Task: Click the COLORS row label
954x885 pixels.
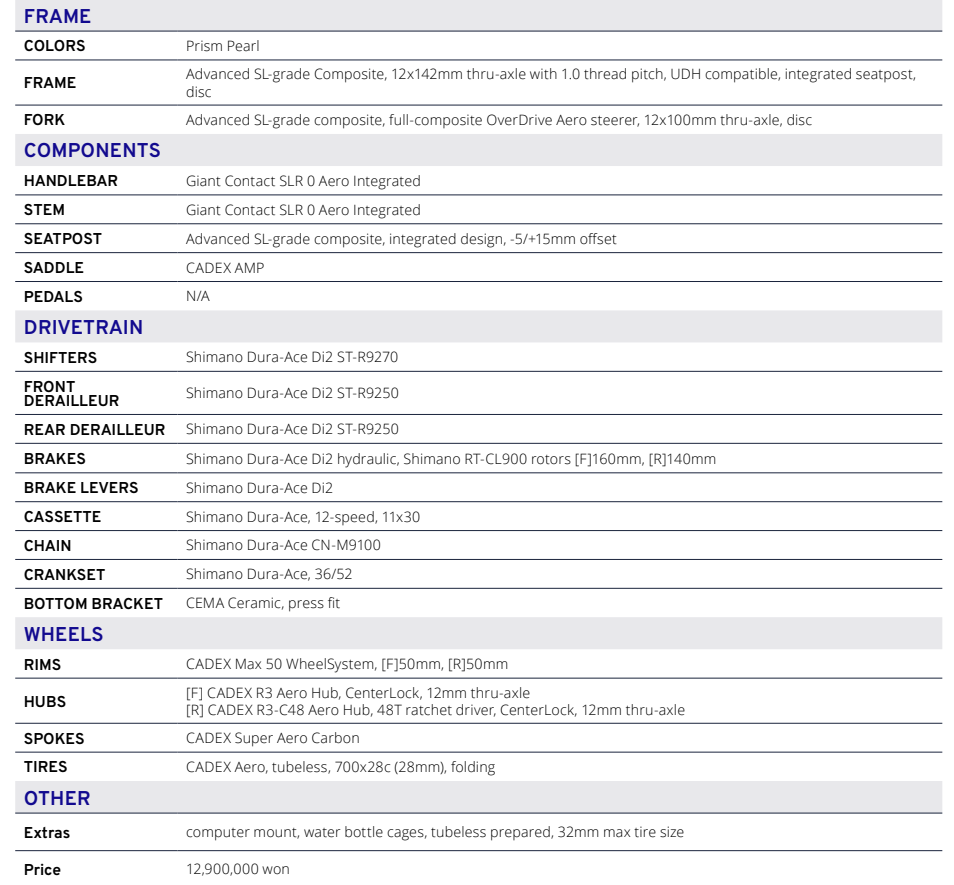Action: (54, 46)
